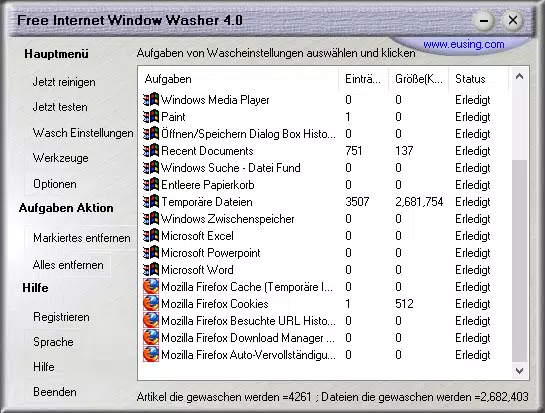Image resolution: width=545 pixels, height=413 pixels.
Task: Select the Entleere Papierkorb task text
Action: pyautogui.click(x=208, y=185)
